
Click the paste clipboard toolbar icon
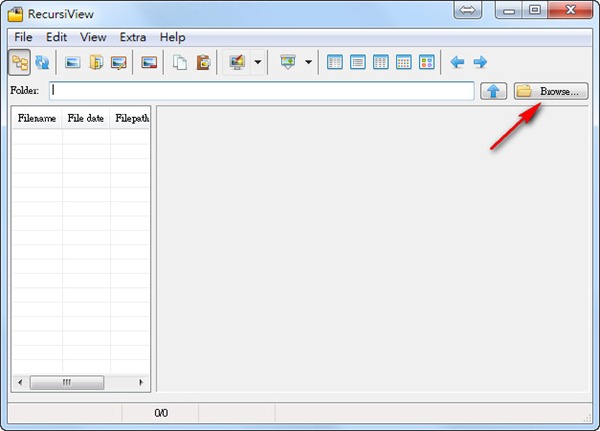click(203, 62)
